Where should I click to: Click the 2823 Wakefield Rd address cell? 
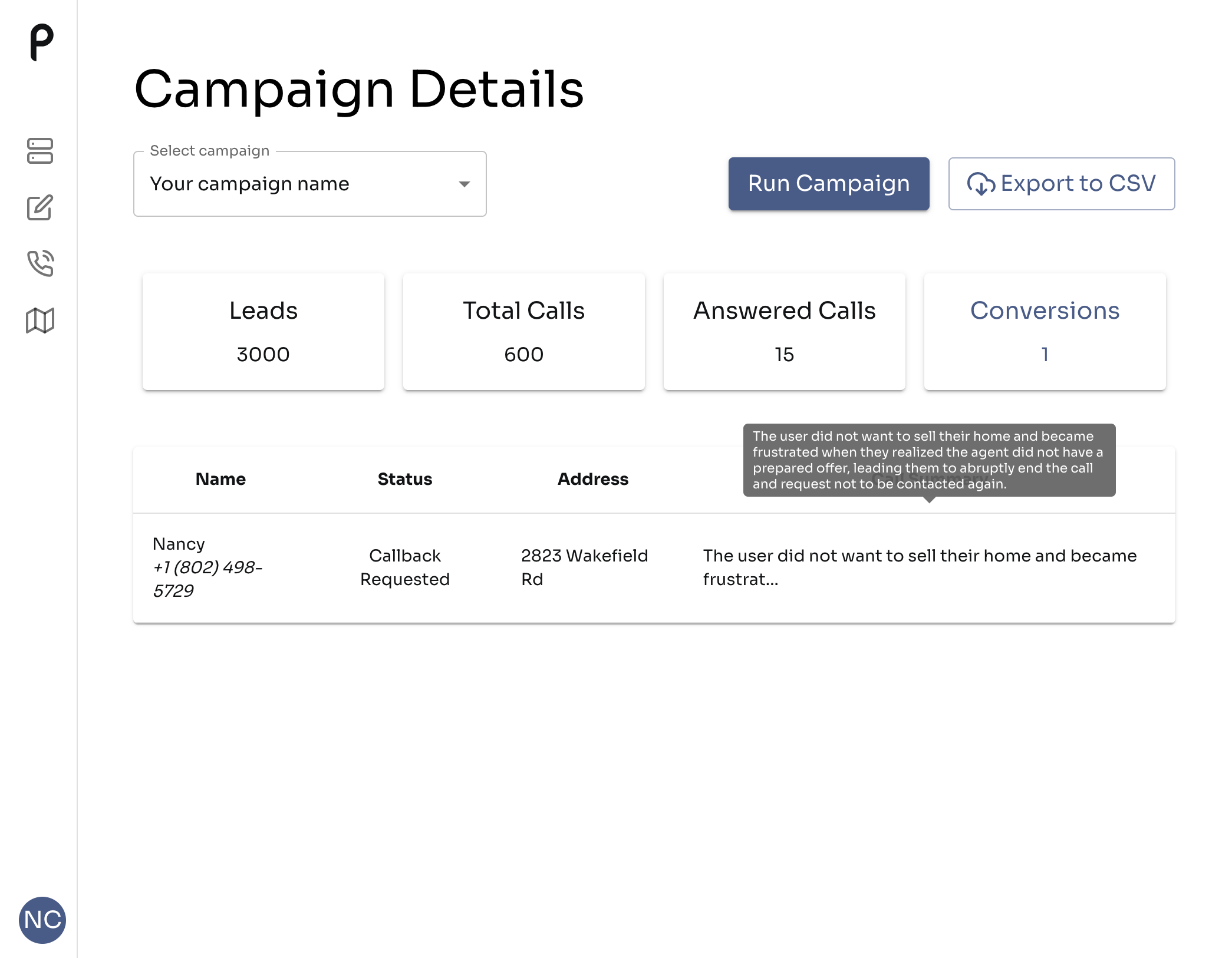pos(585,567)
